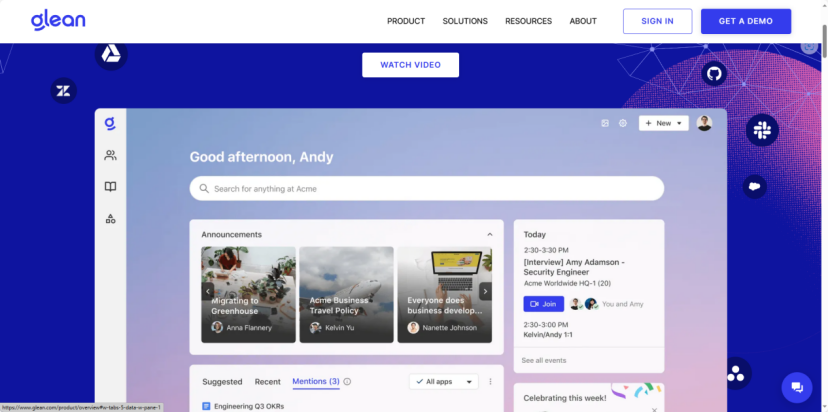Click the Celebrating this week! heading
Image resolution: width=829 pixels, height=413 pixels.
click(x=565, y=398)
